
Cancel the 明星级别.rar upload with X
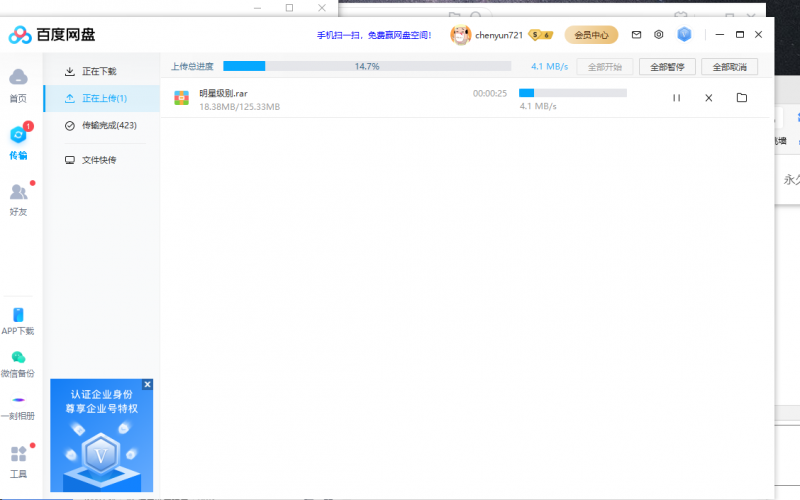coord(709,98)
